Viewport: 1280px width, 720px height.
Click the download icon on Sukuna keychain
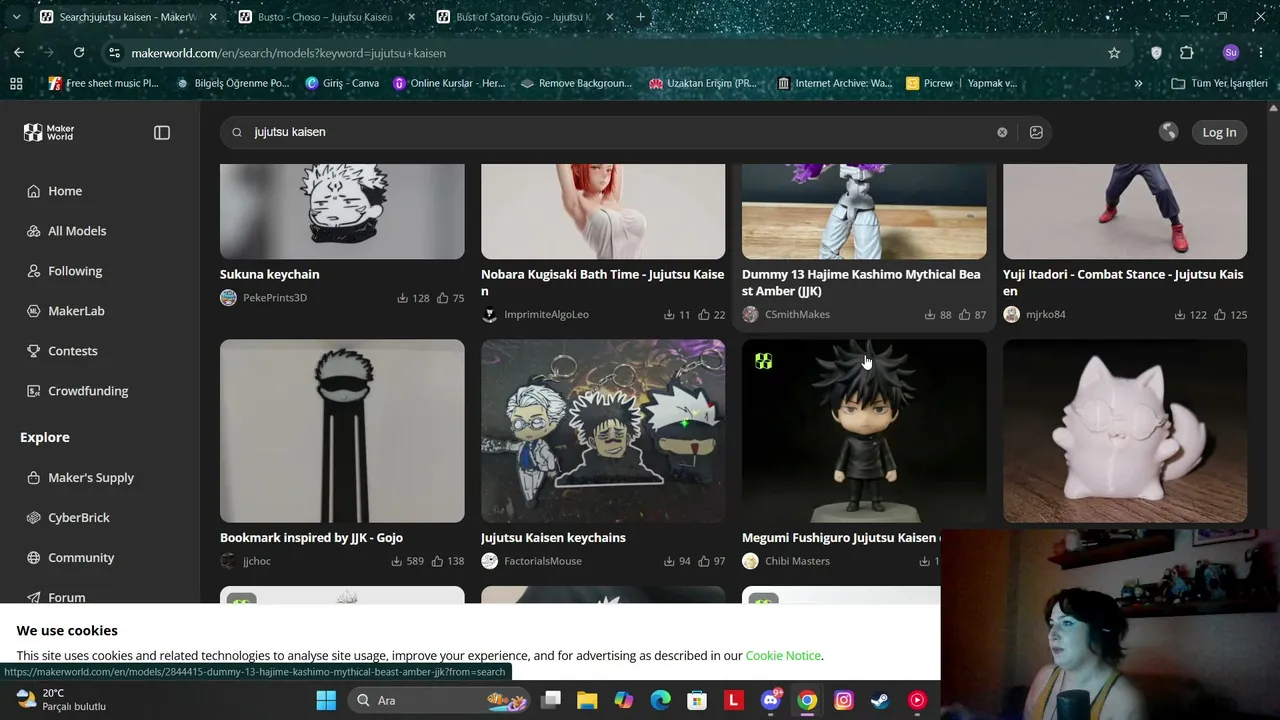tap(402, 298)
